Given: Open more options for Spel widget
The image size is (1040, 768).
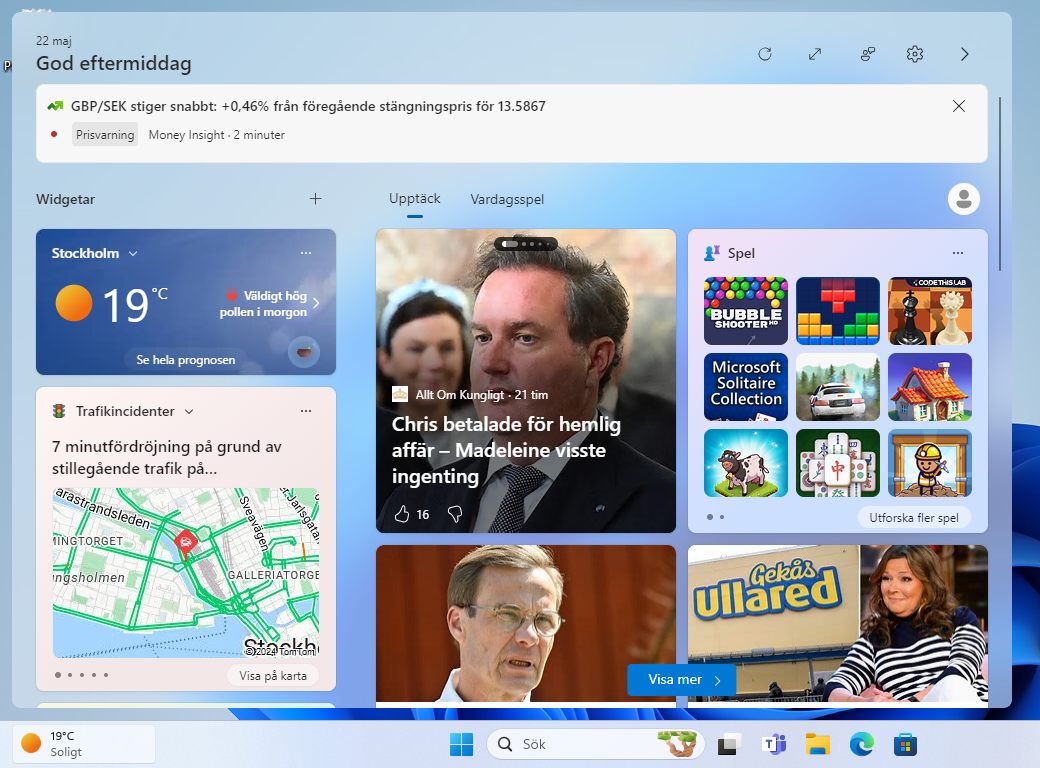Looking at the screenshot, I should (x=958, y=253).
